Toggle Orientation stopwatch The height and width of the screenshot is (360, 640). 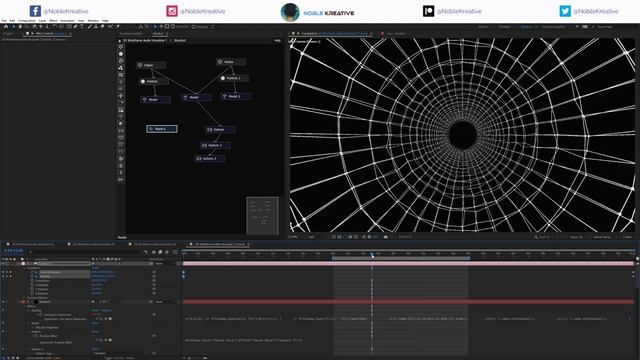32,281
